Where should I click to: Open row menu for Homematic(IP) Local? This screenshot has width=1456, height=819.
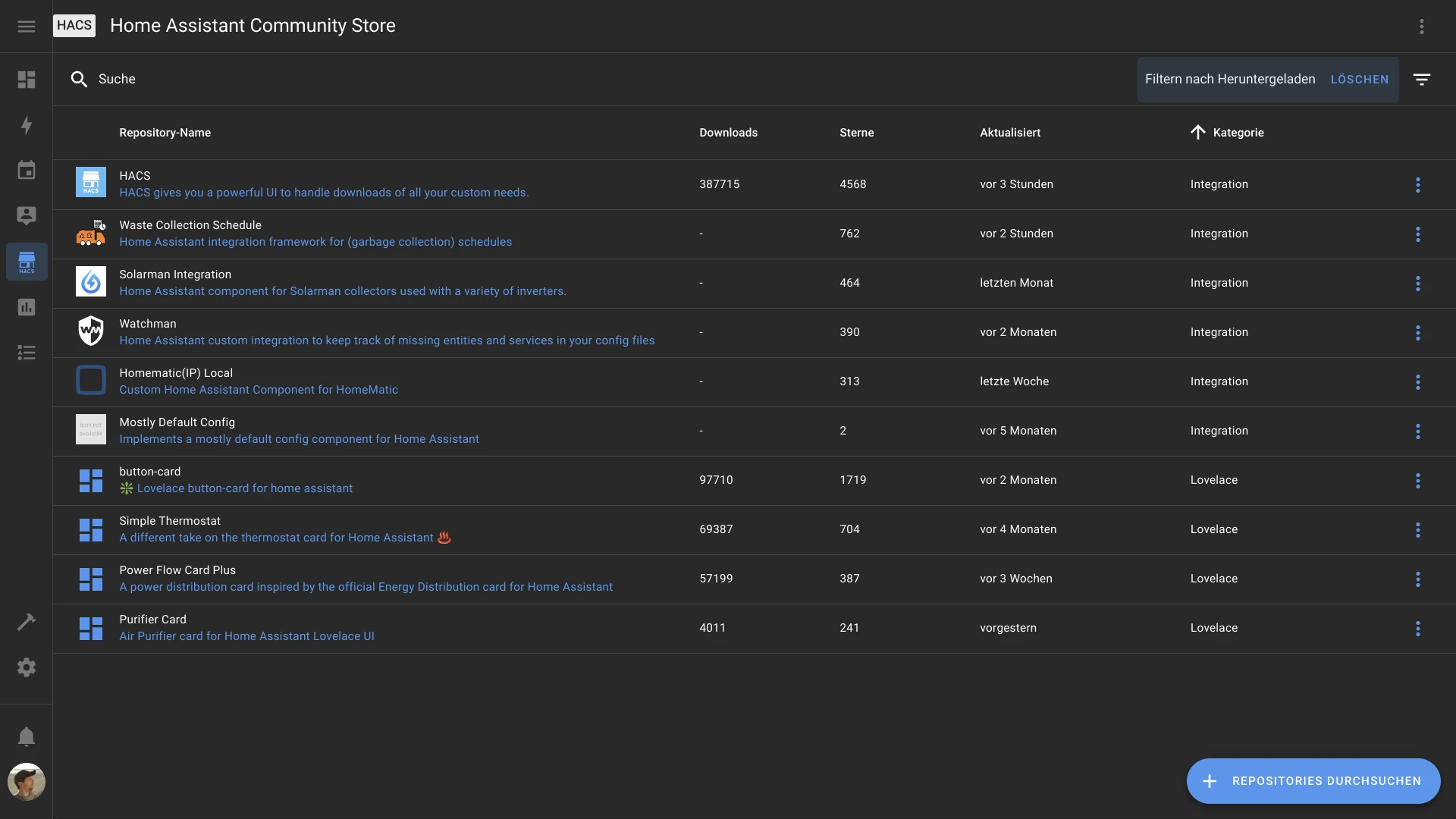[1417, 381]
